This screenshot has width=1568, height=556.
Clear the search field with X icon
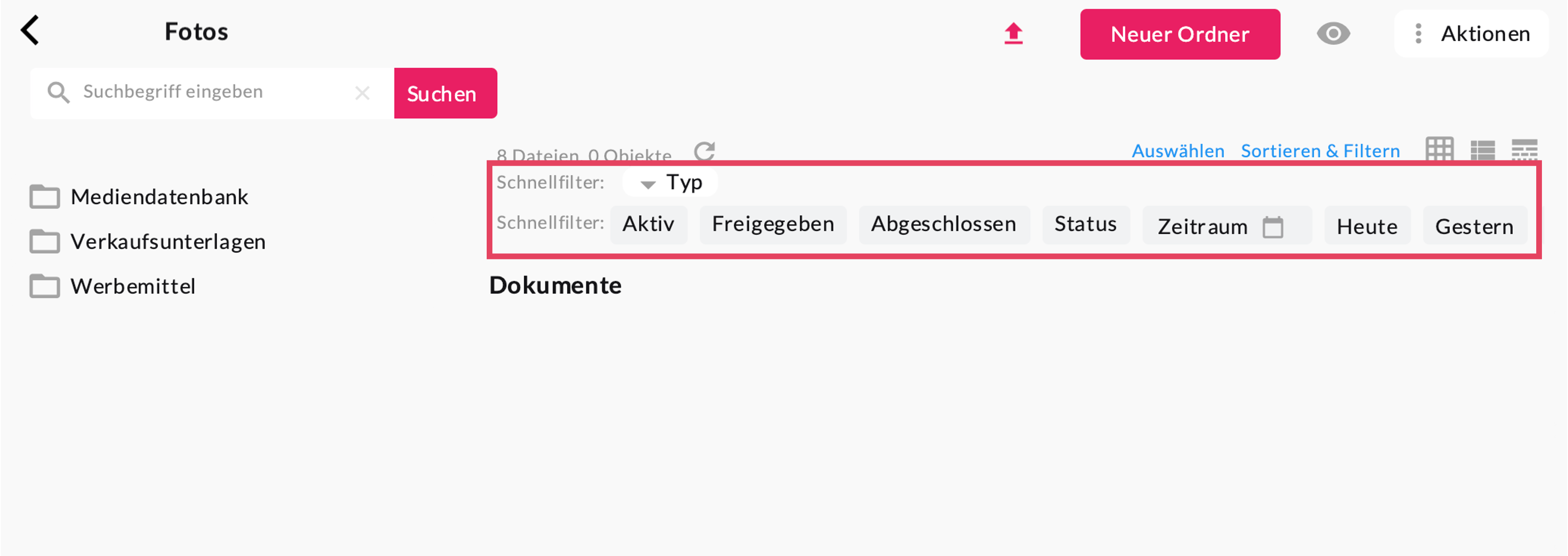click(362, 93)
